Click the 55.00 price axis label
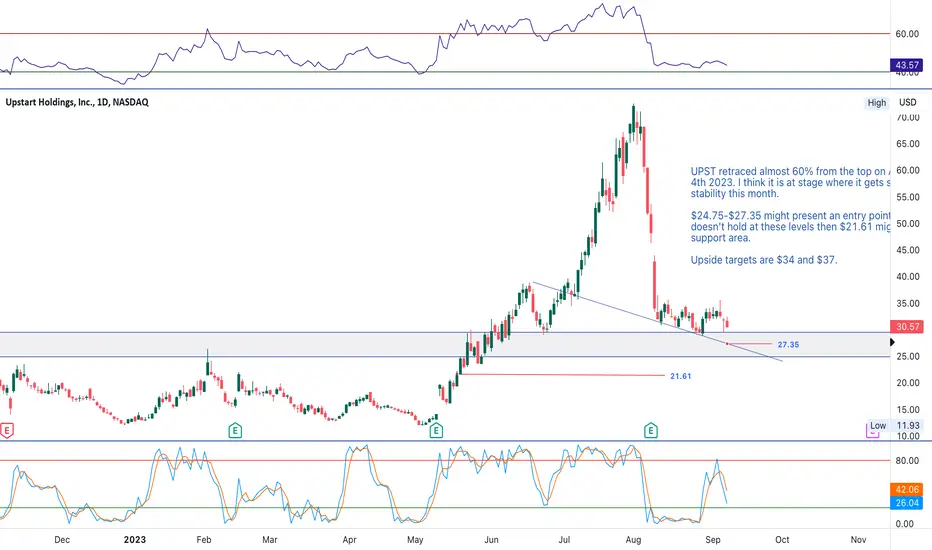Image resolution: width=932 pixels, height=550 pixels. click(908, 197)
